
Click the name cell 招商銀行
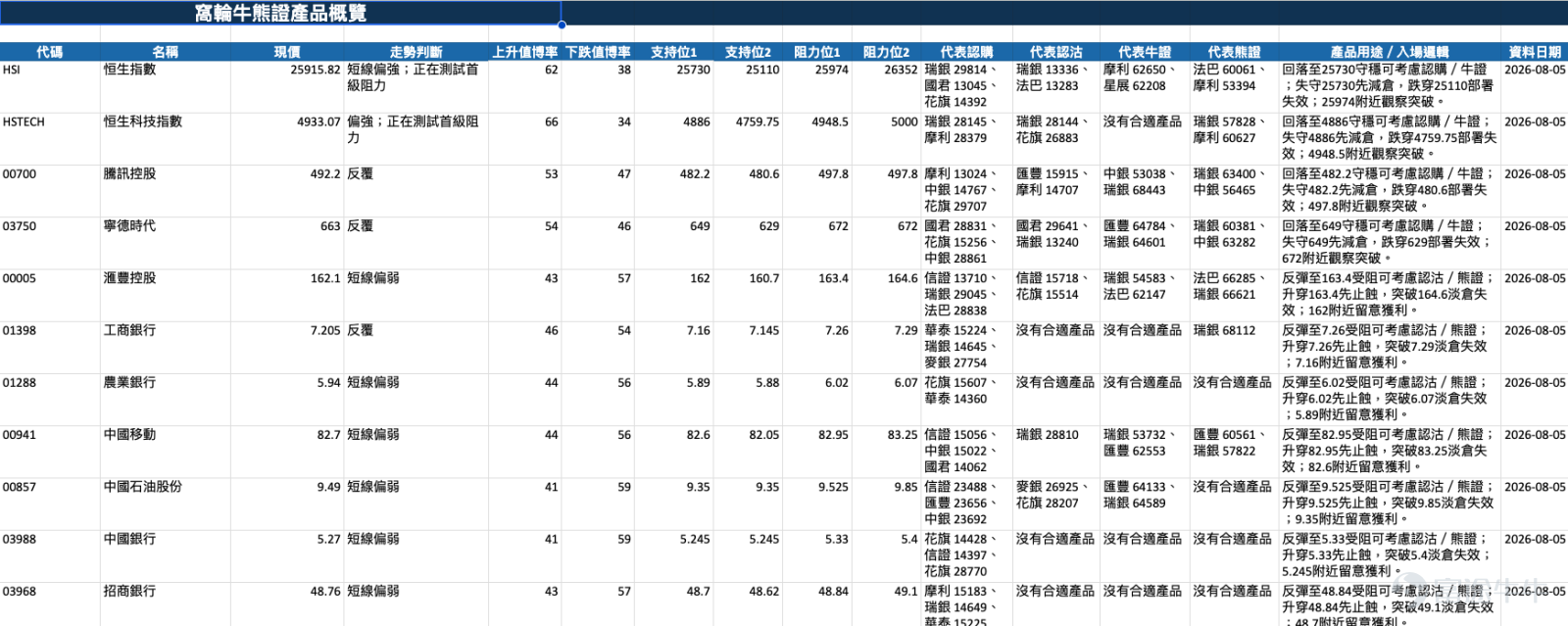tap(166, 604)
